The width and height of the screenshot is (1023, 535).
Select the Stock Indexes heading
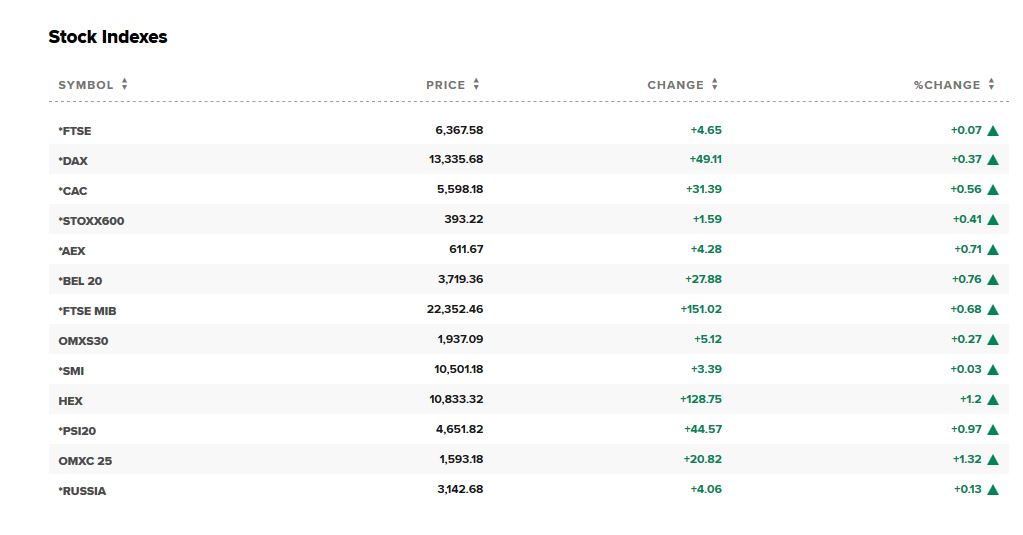[x=108, y=37]
